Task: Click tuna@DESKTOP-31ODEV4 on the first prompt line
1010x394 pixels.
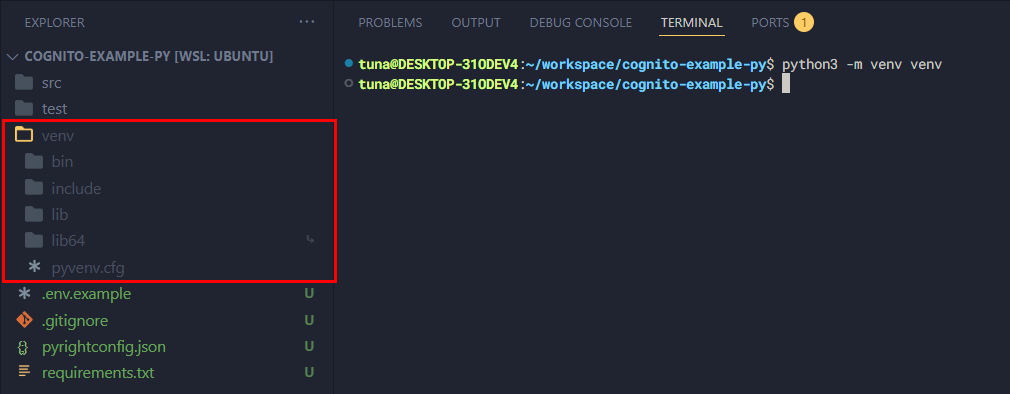Action: (438, 64)
